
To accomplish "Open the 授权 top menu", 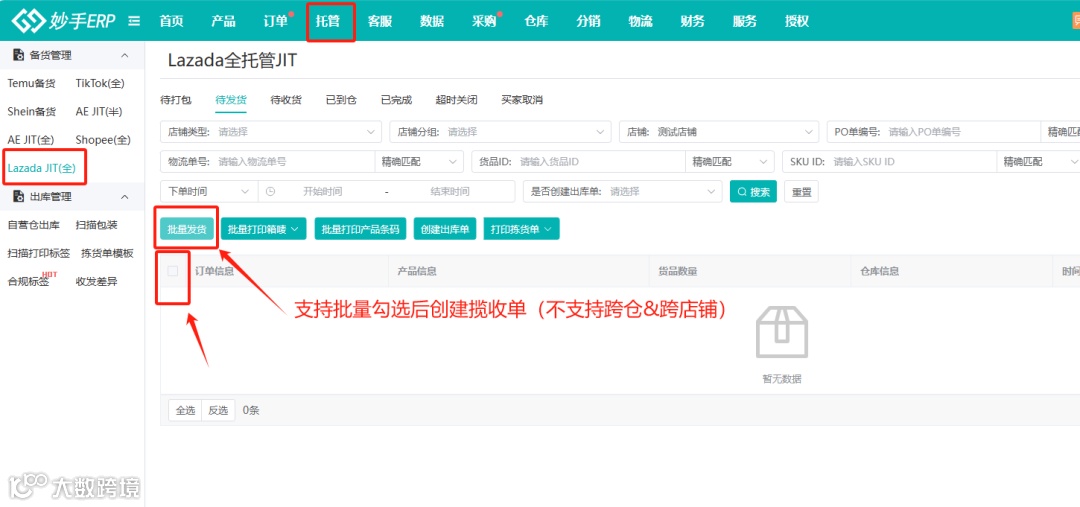I will tap(797, 21).
